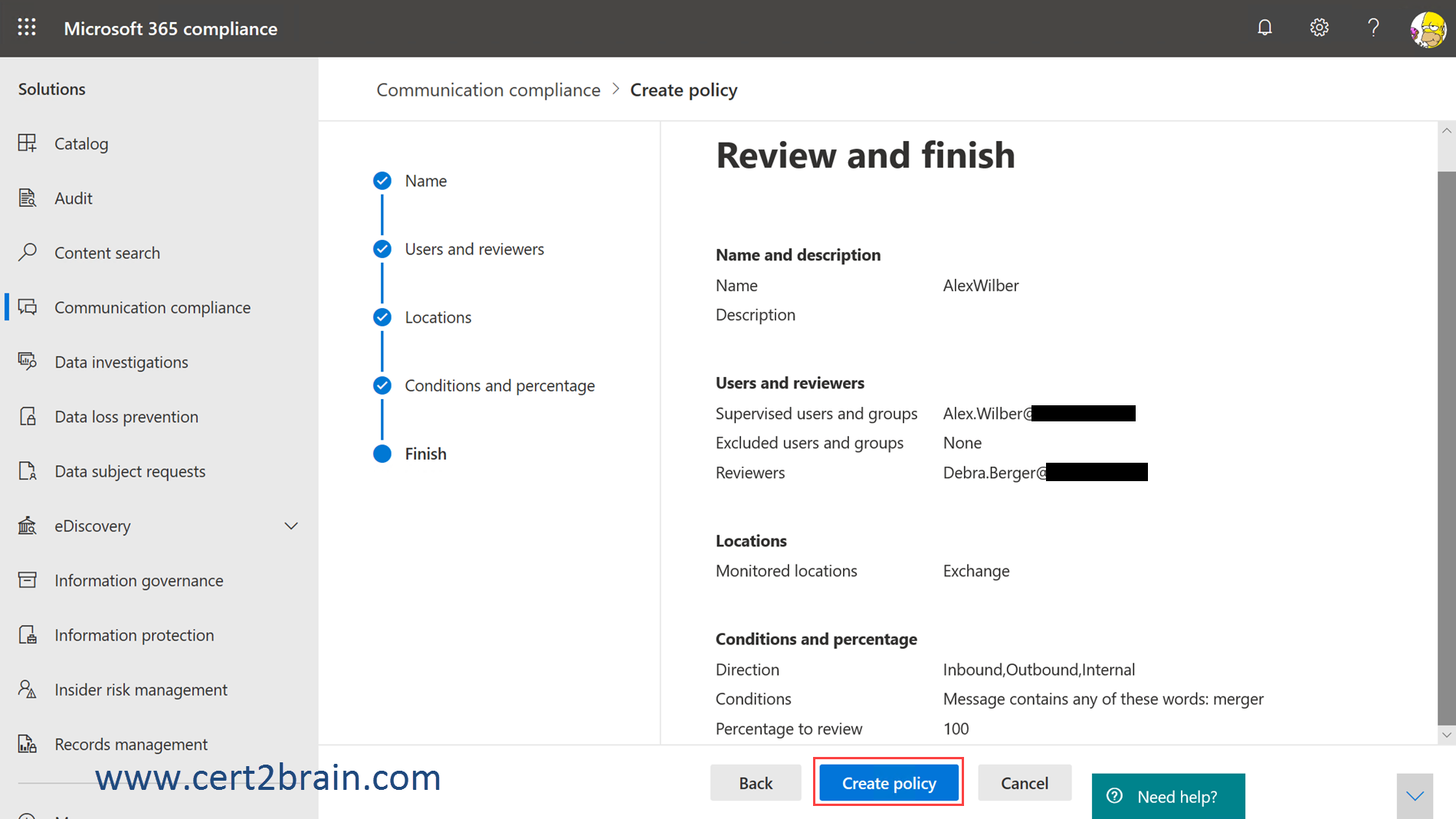This screenshot has height=819, width=1456.
Task: Click the vertical scrollbar thumb
Action: [1446, 447]
